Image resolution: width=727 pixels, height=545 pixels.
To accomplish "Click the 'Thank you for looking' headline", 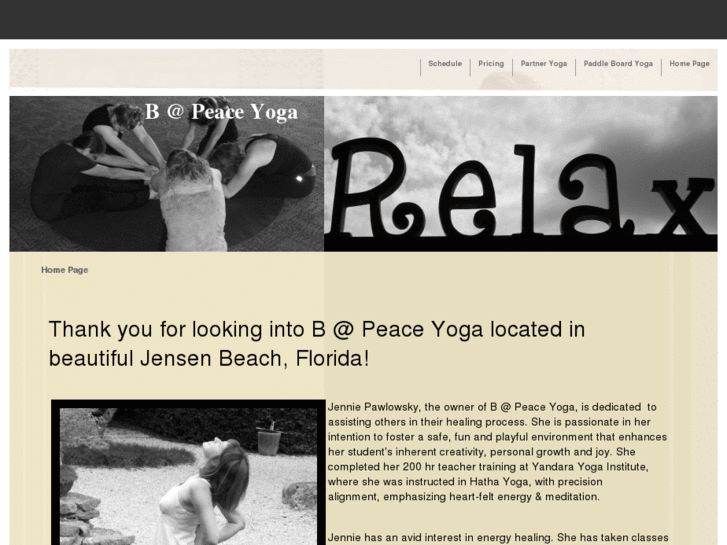I will (317, 344).
